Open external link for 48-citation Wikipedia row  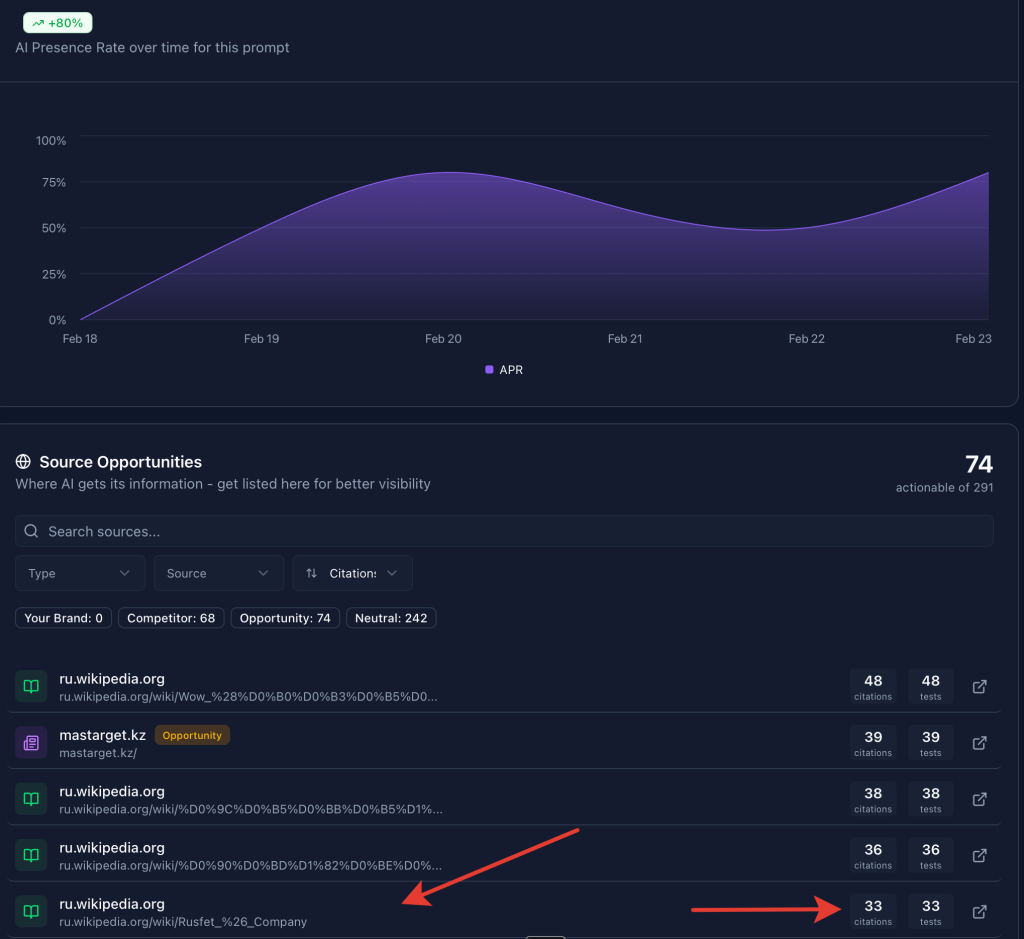pos(980,687)
